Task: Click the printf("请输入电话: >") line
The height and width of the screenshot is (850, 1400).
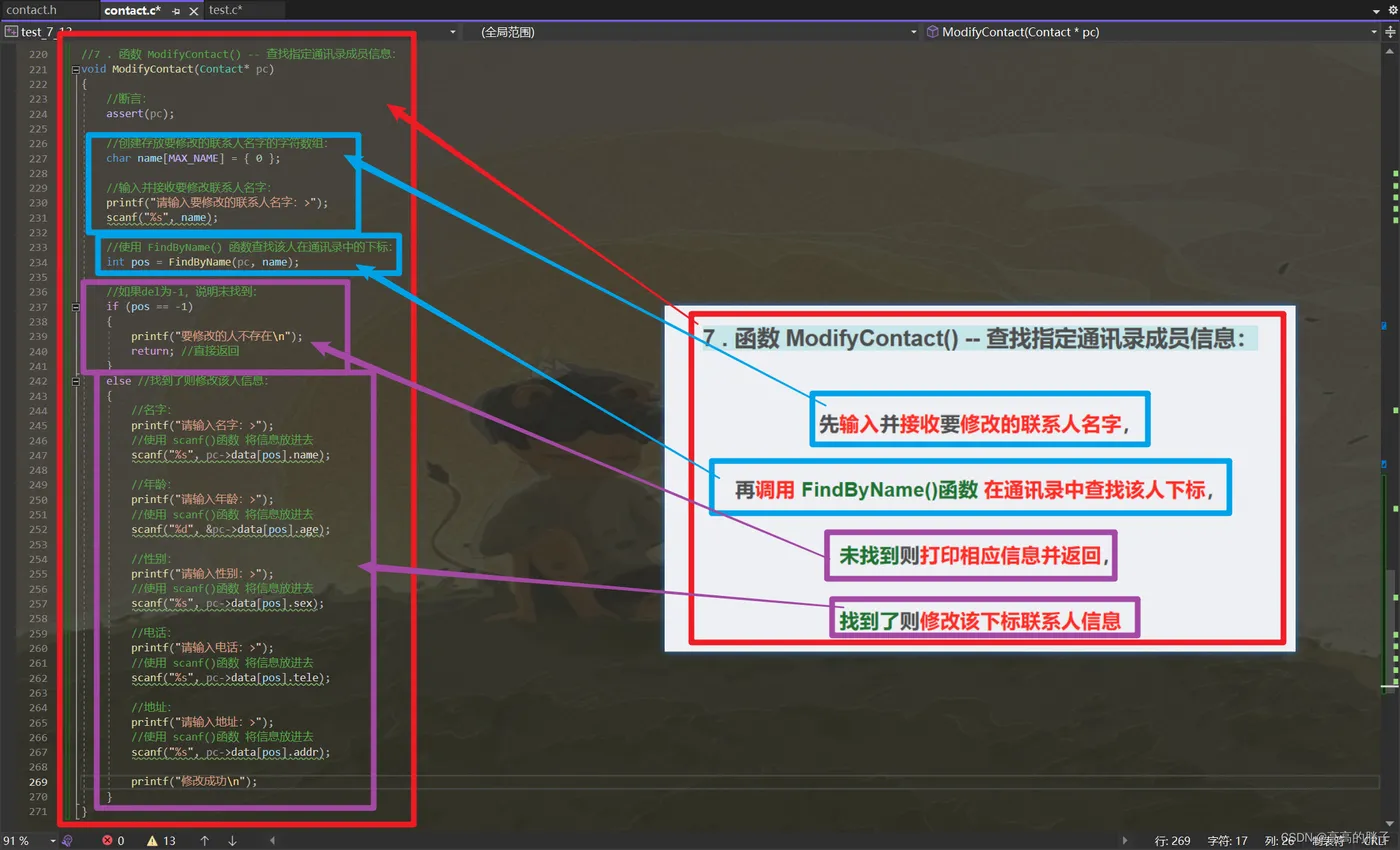Action: (202, 647)
